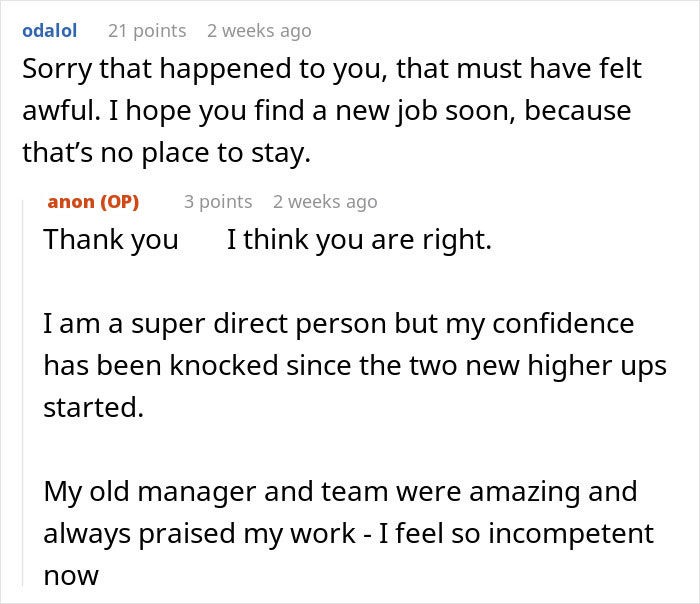
Task: Click the line beginning 'has been knocked since'
Action: coord(354,367)
